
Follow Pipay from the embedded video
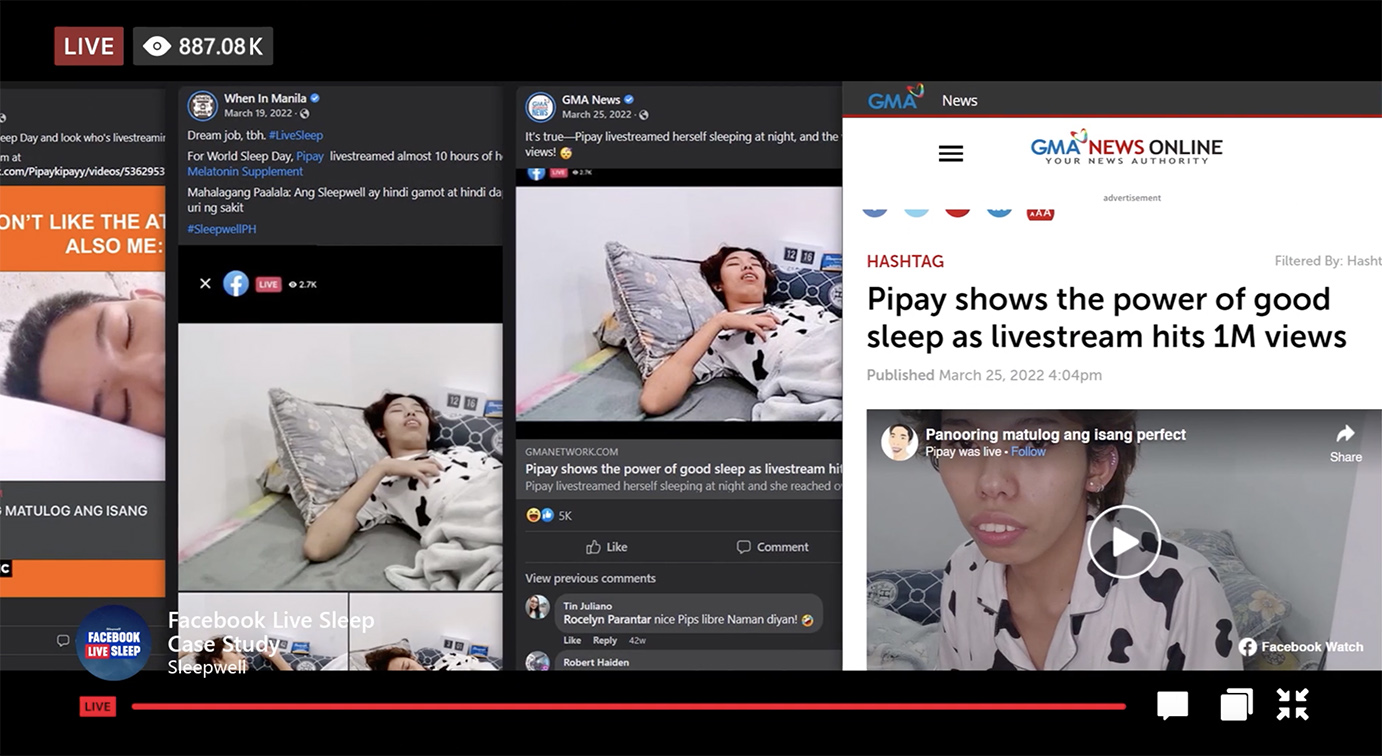click(x=1028, y=451)
